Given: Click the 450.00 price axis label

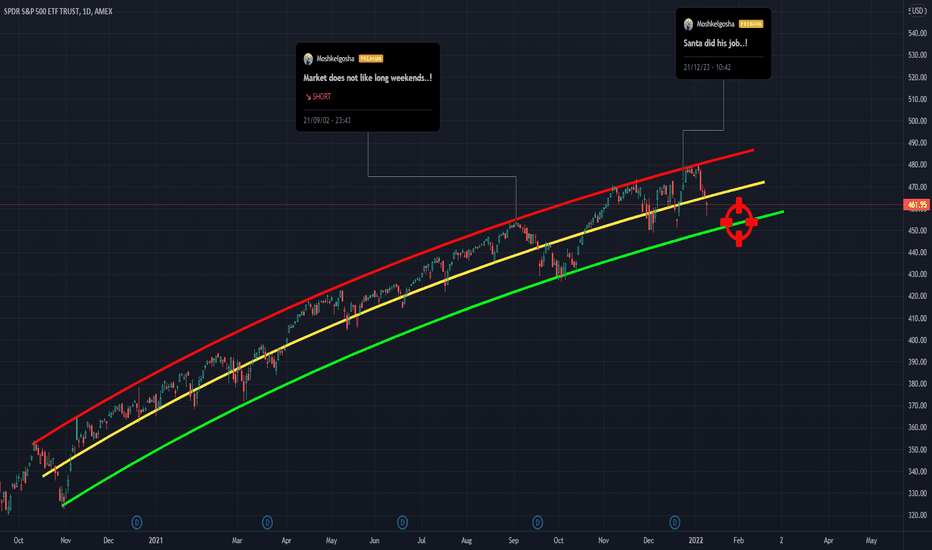Looking at the screenshot, I should [x=917, y=231].
